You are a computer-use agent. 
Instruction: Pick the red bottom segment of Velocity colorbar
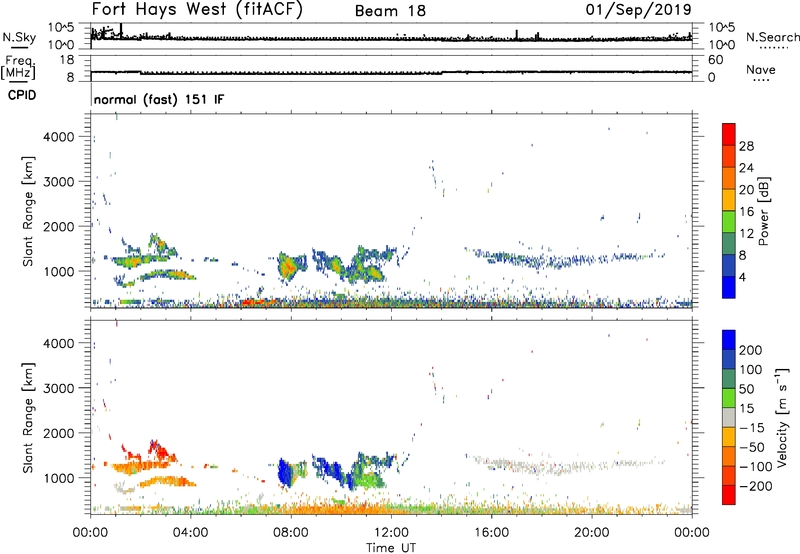(x=729, y=495)
